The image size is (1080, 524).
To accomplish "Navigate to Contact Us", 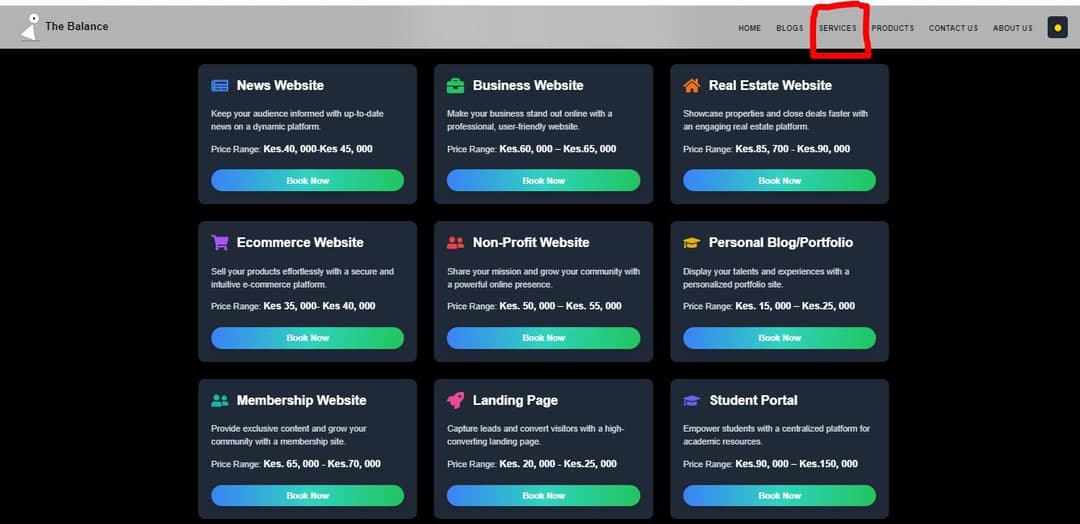I will (953, 28).
